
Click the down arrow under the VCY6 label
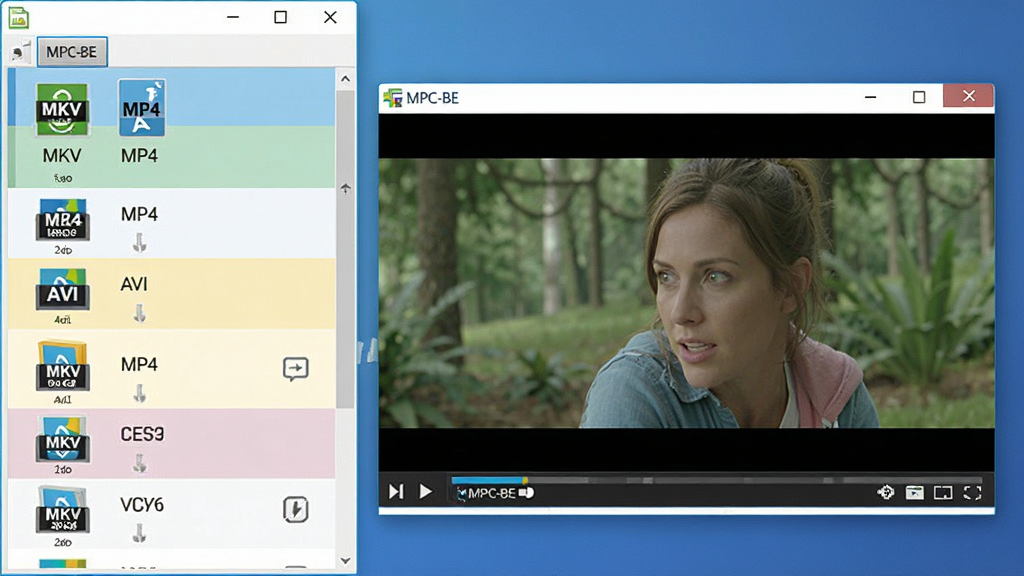[x=139, y=534]
